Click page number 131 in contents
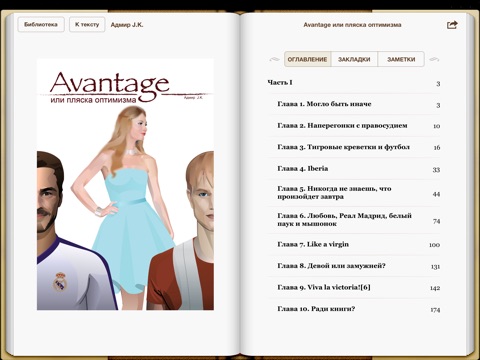The width and height of the screenshot is (480, 360). click(x=435, y=267)
